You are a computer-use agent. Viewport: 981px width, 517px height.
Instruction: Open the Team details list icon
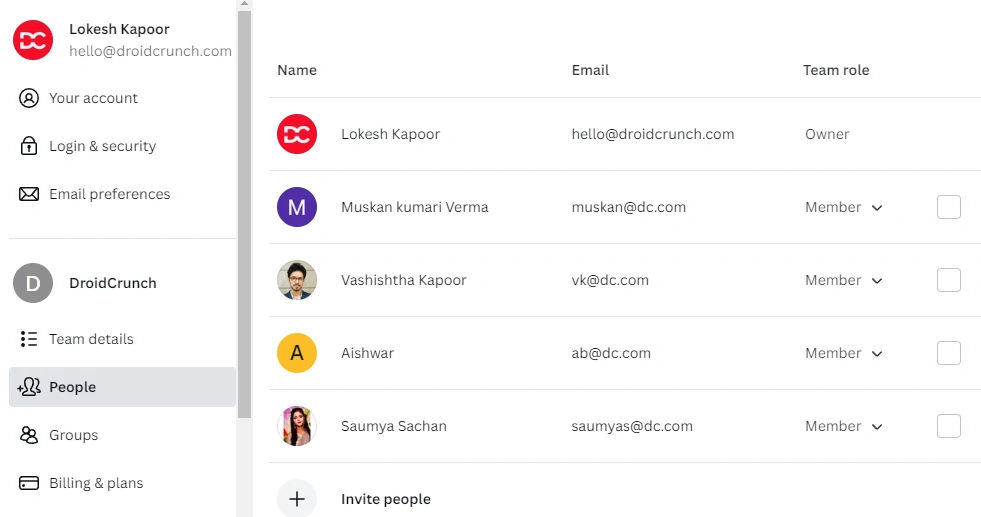(29, 339)
